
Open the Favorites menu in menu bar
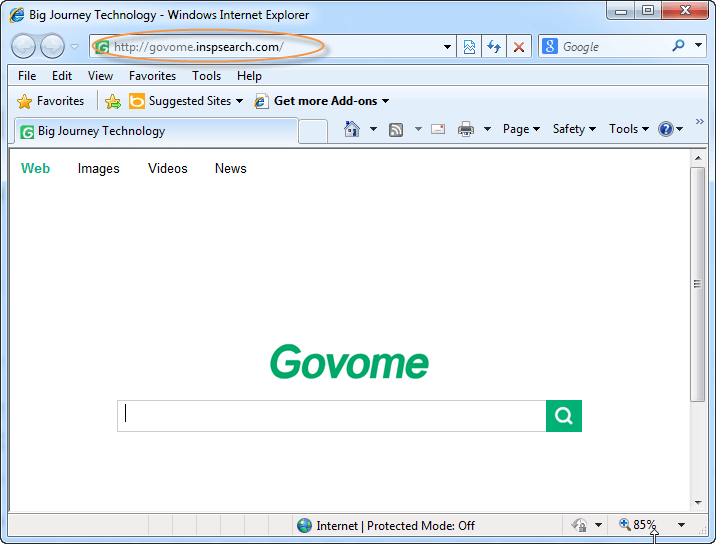(152, 76)
